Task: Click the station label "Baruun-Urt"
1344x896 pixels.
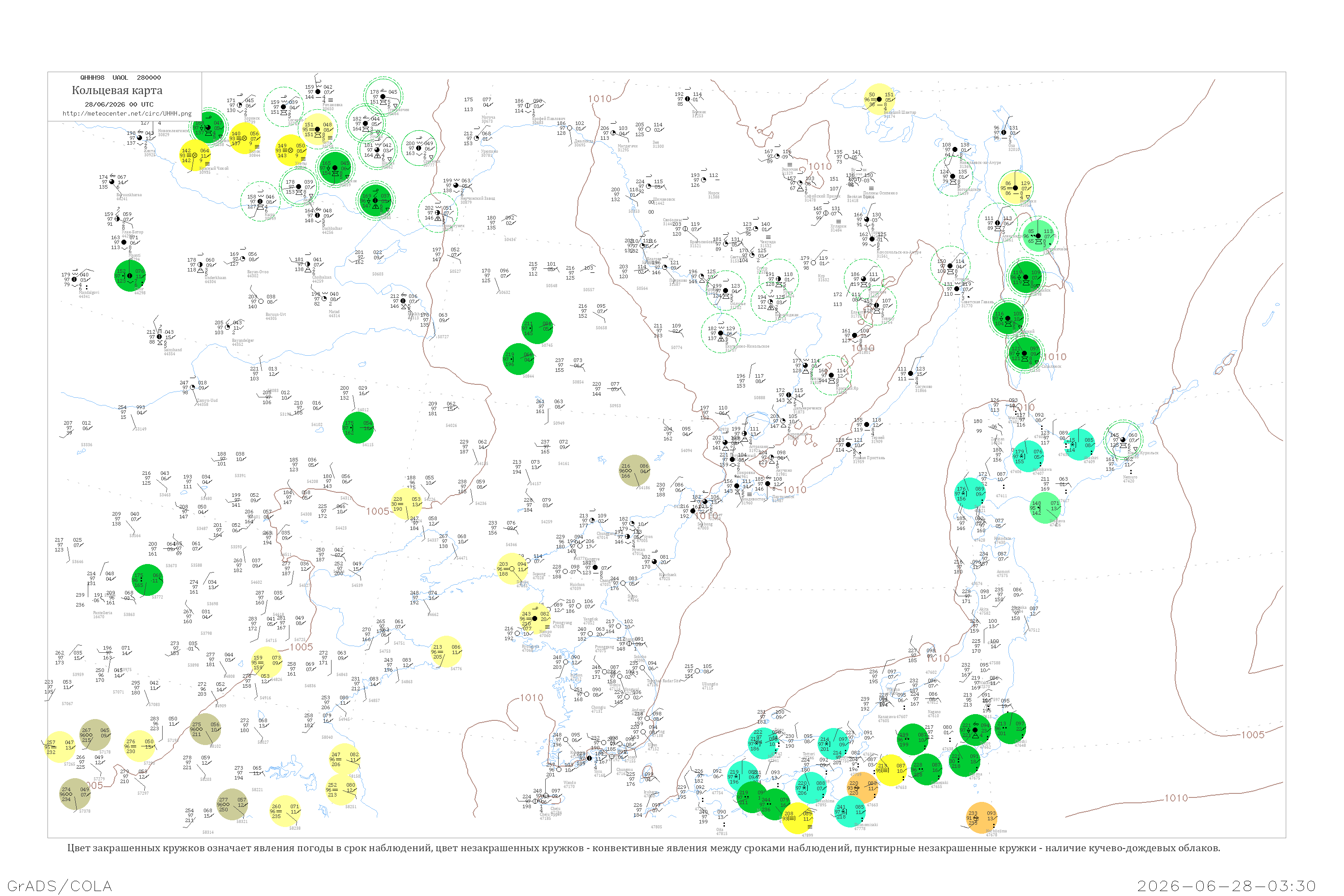Action: point(276,314)
